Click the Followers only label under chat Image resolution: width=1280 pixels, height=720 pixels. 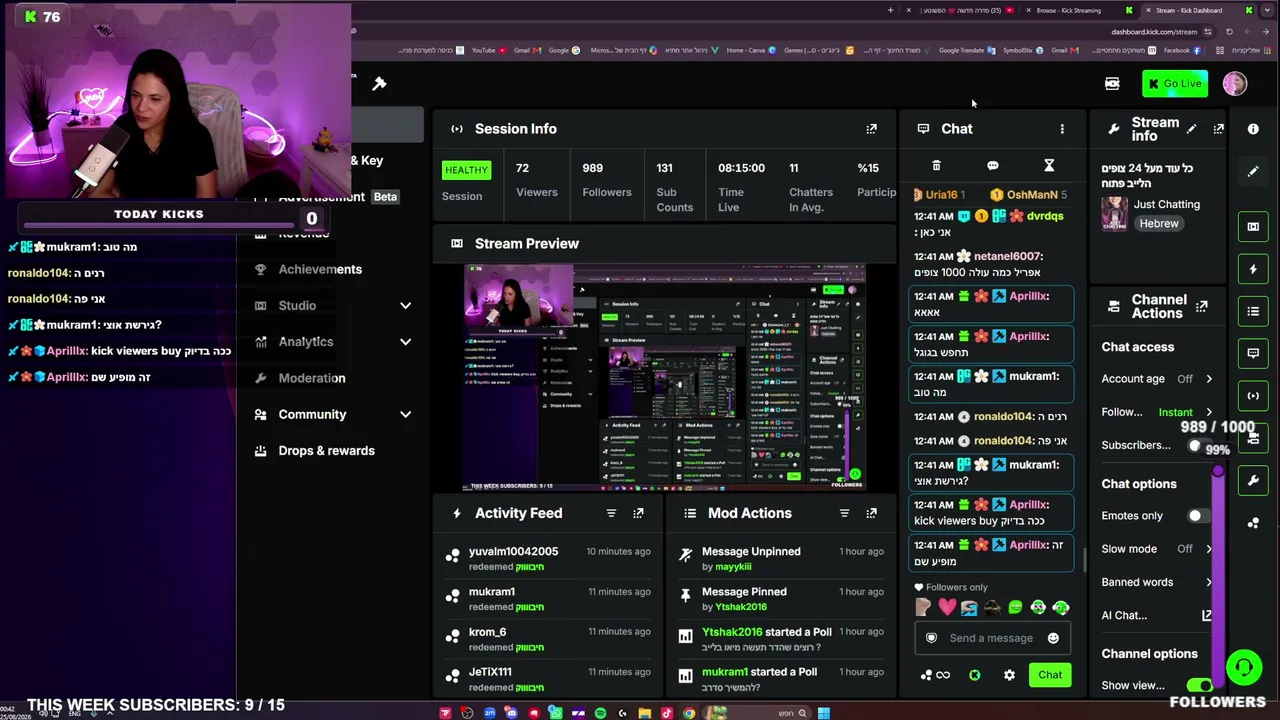pos(957,588)
